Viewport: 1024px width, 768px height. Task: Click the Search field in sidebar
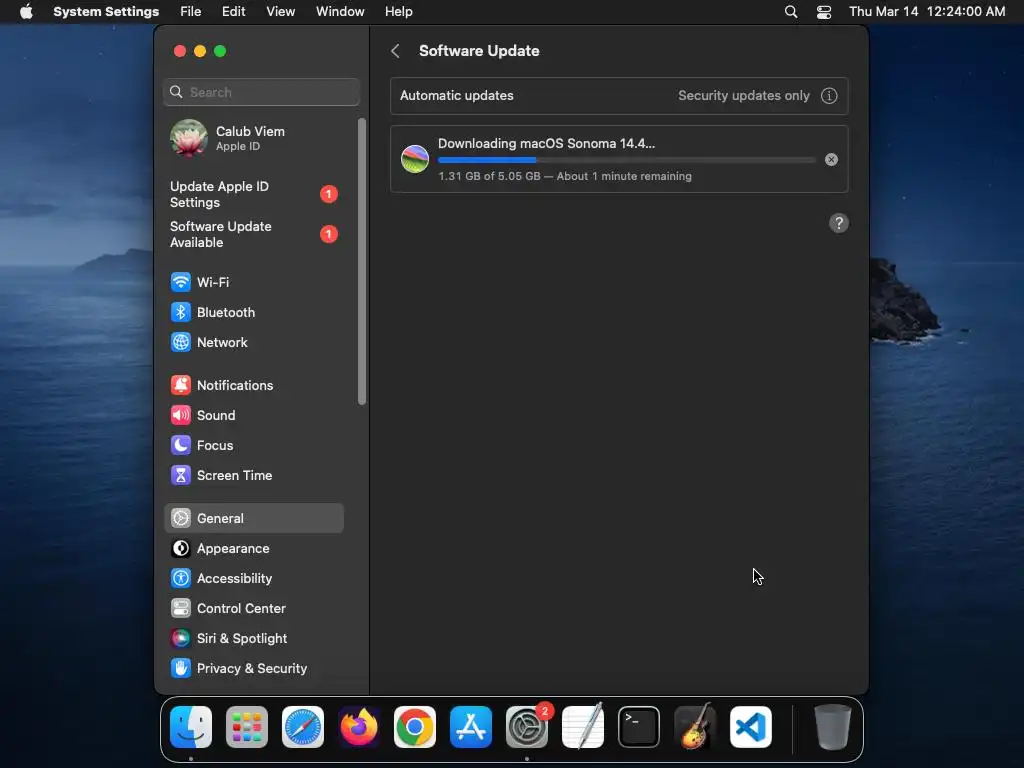point(261,92)
